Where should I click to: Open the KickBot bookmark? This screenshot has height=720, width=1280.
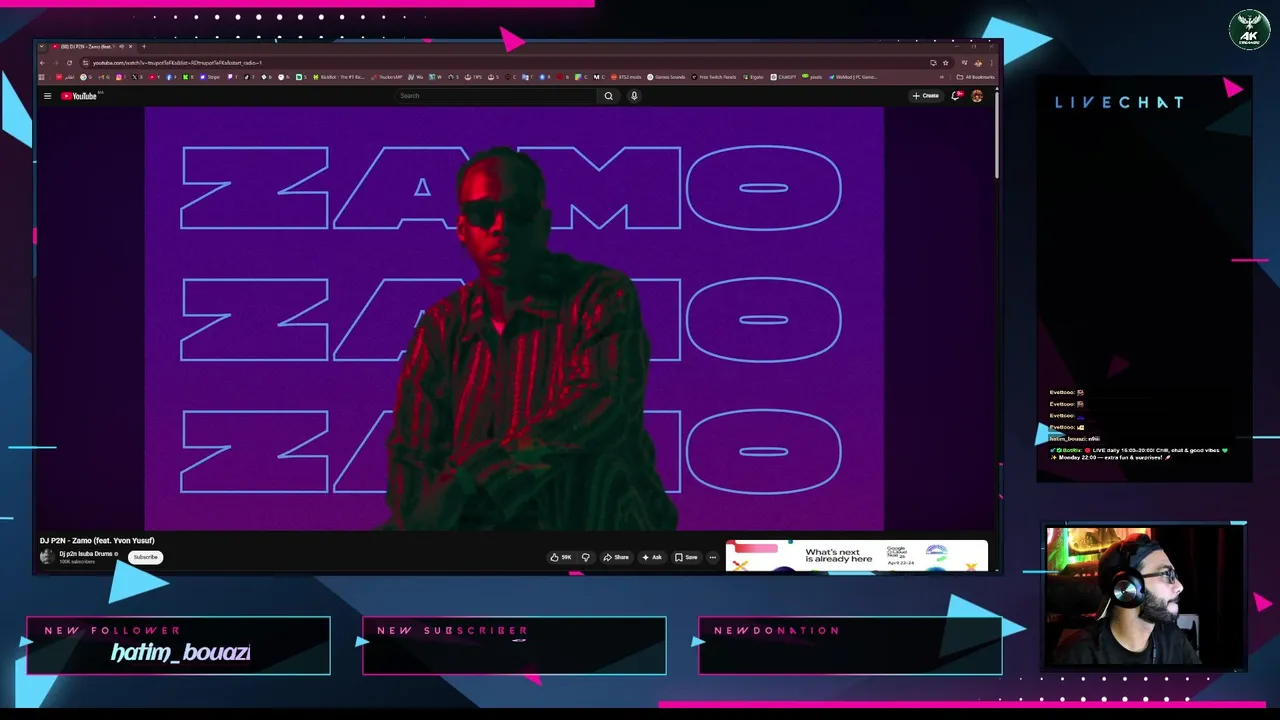coord(338,77)
